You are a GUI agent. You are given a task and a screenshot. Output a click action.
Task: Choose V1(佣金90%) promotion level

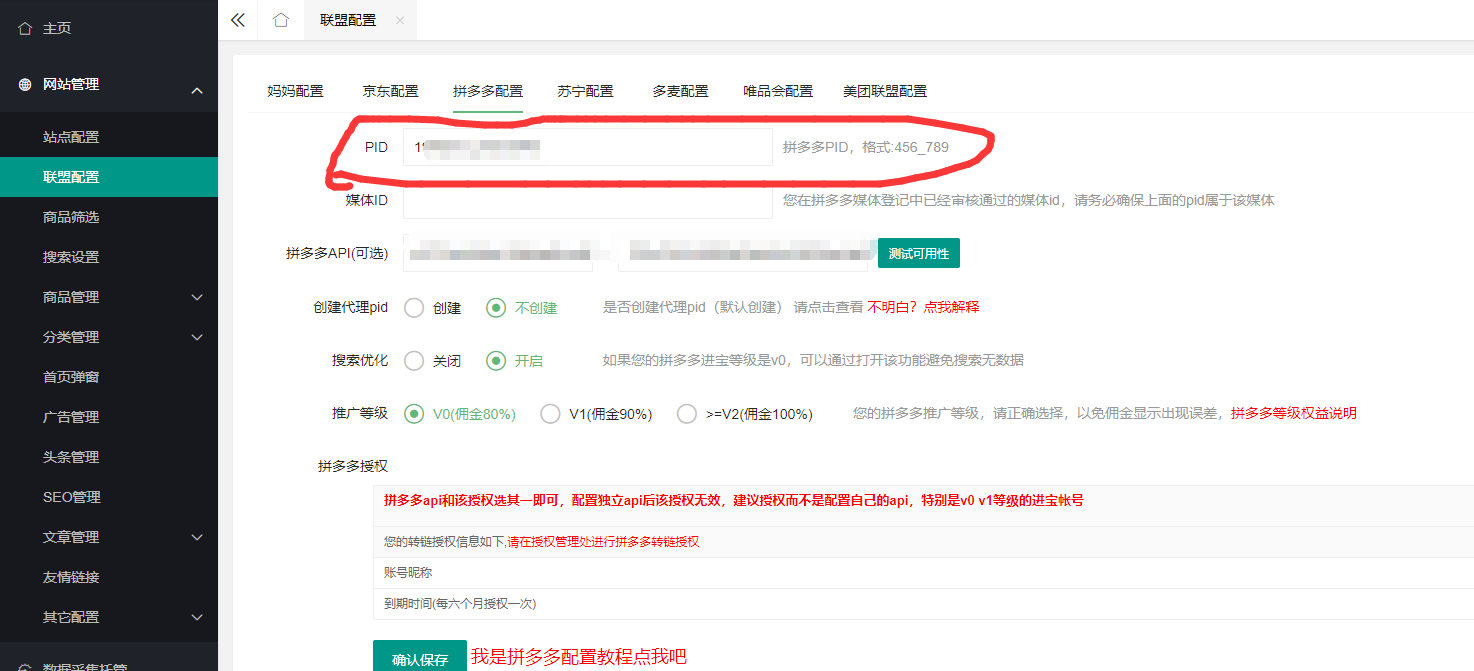(550, 414)
